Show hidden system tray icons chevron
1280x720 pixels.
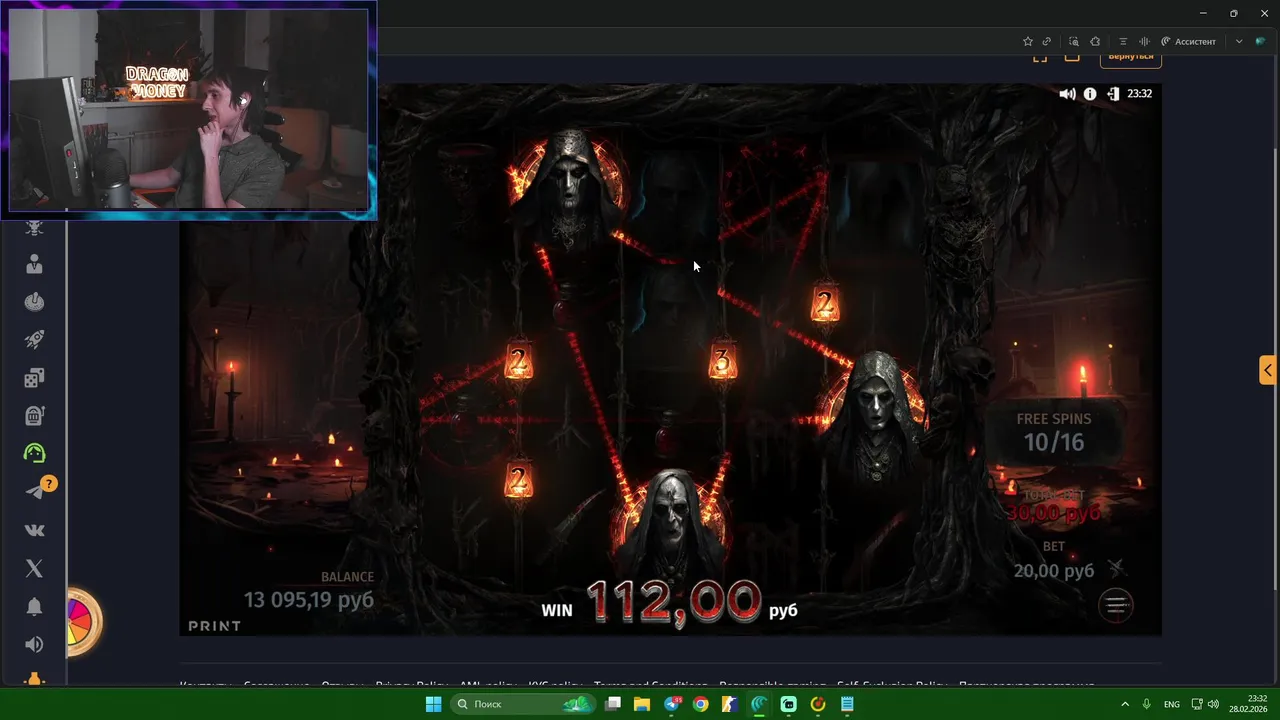(1125, 704)
